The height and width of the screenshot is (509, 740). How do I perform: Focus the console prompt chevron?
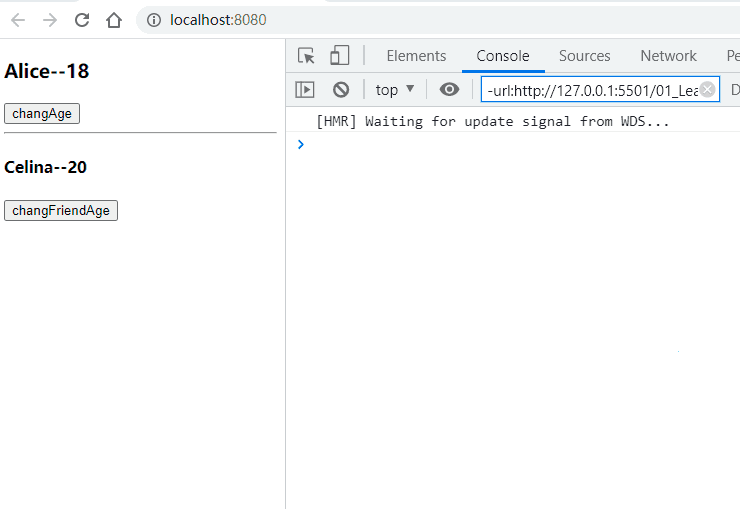(301, 144)
